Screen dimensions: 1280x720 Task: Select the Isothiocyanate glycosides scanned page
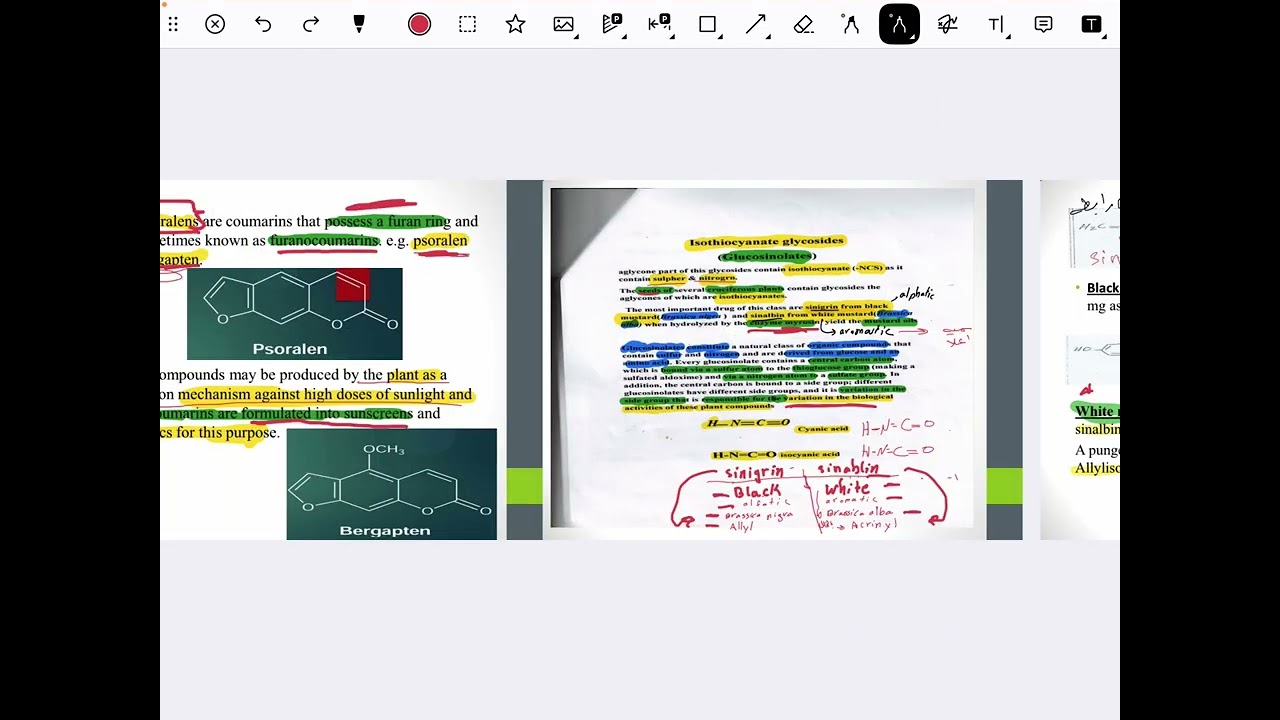tap(762, 358)
